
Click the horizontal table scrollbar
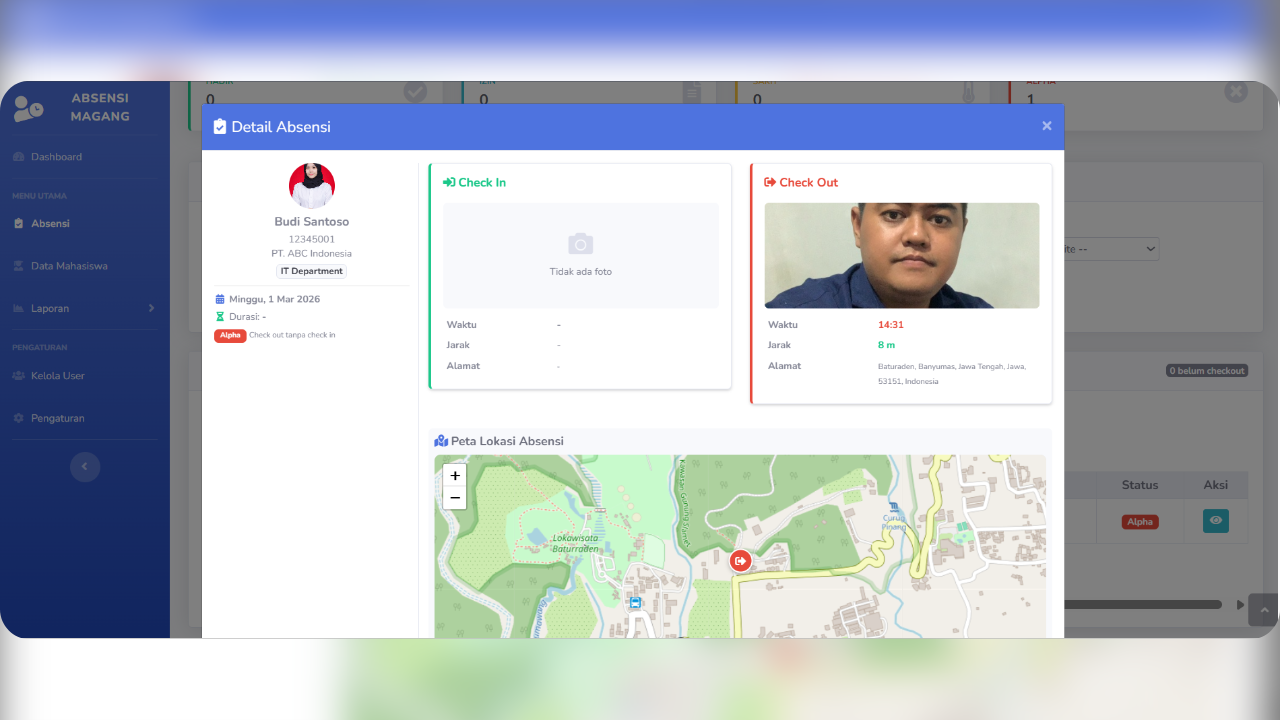[1142, 604]
